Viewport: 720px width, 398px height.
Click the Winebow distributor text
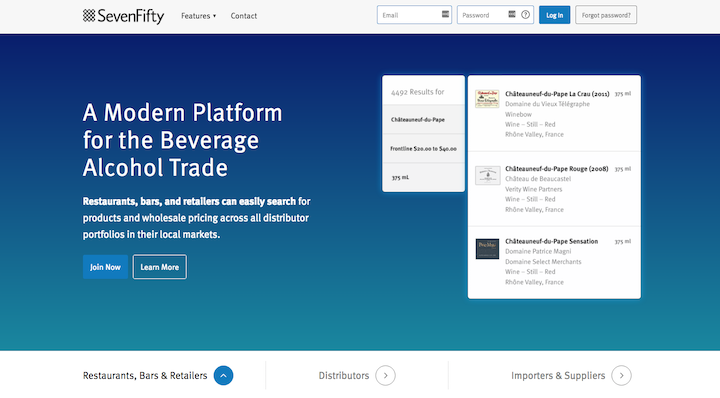point(518,114)
